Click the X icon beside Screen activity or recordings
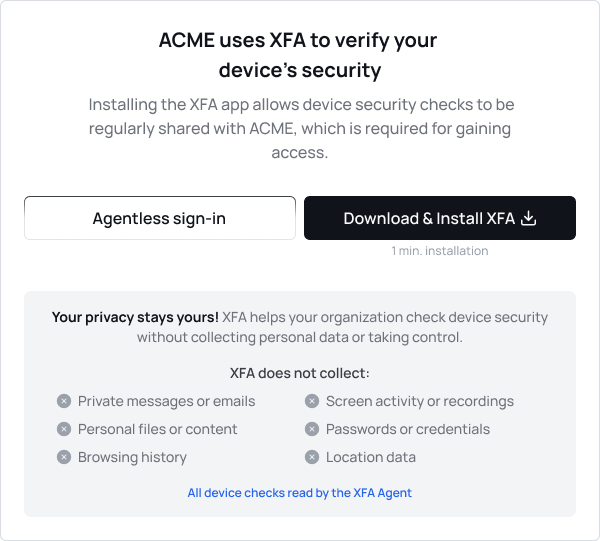This screenshot has height=541, width=600. pyautogui.click(x=312, y=401)
